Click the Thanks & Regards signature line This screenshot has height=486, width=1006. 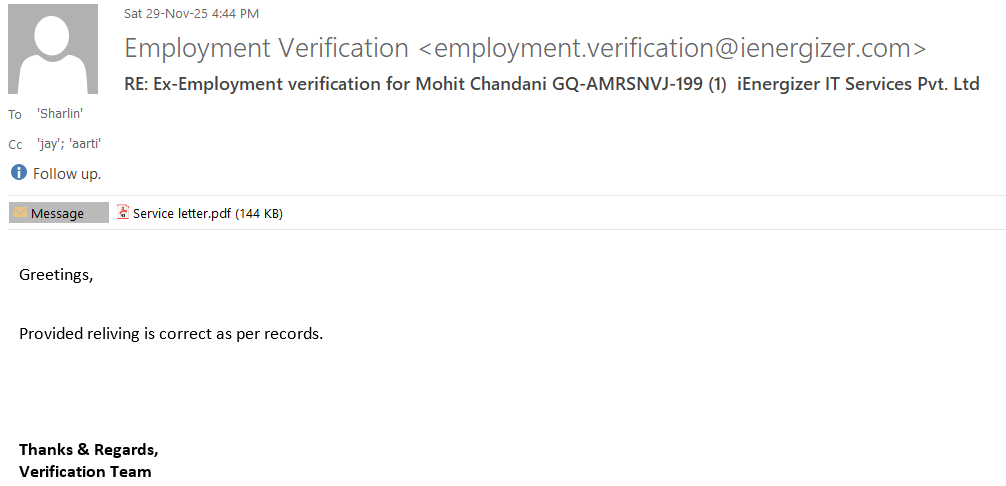[x=88, y=449]
